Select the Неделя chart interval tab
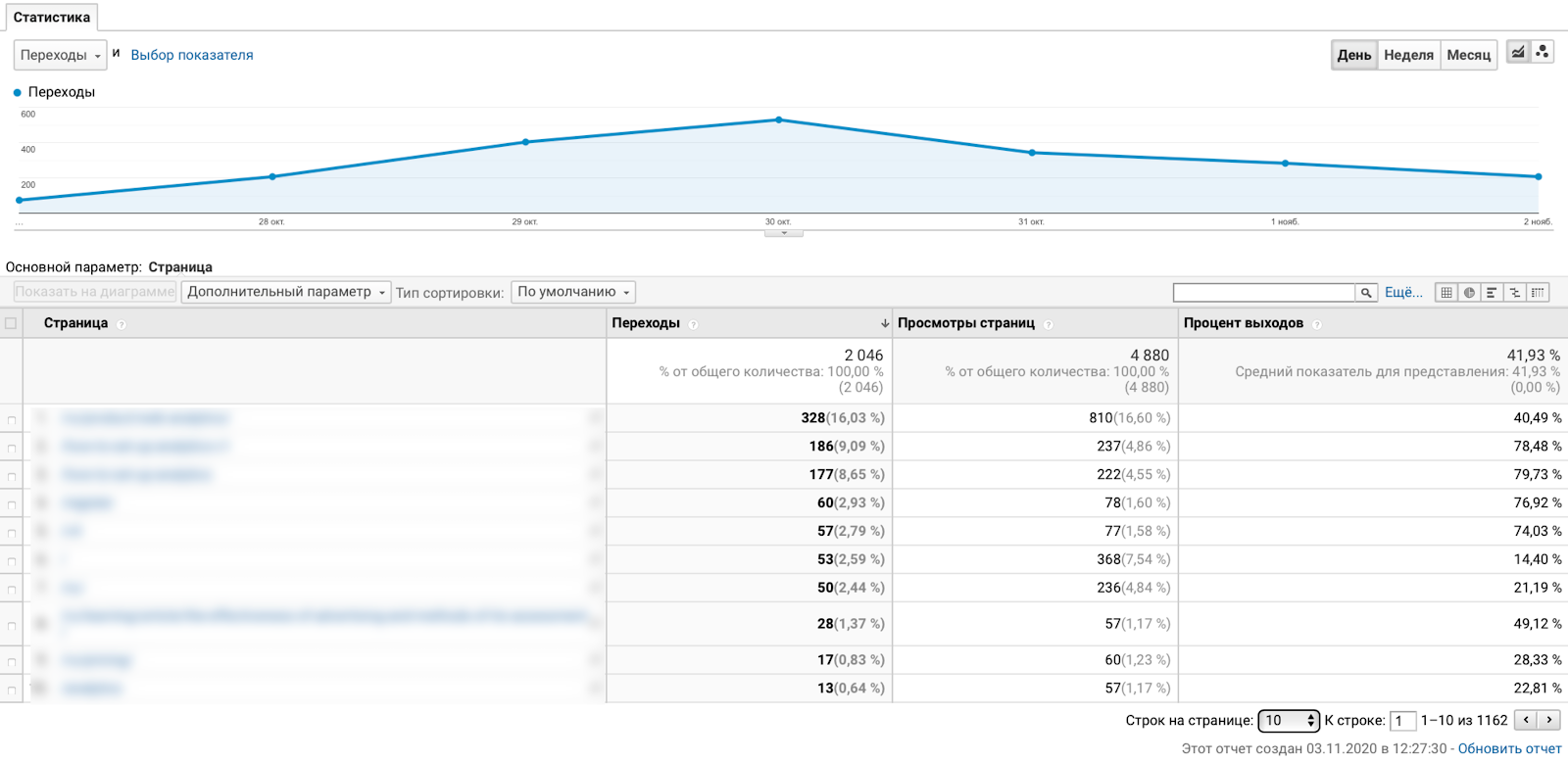Screen dimensions: 1568x762 point(1408,55)
